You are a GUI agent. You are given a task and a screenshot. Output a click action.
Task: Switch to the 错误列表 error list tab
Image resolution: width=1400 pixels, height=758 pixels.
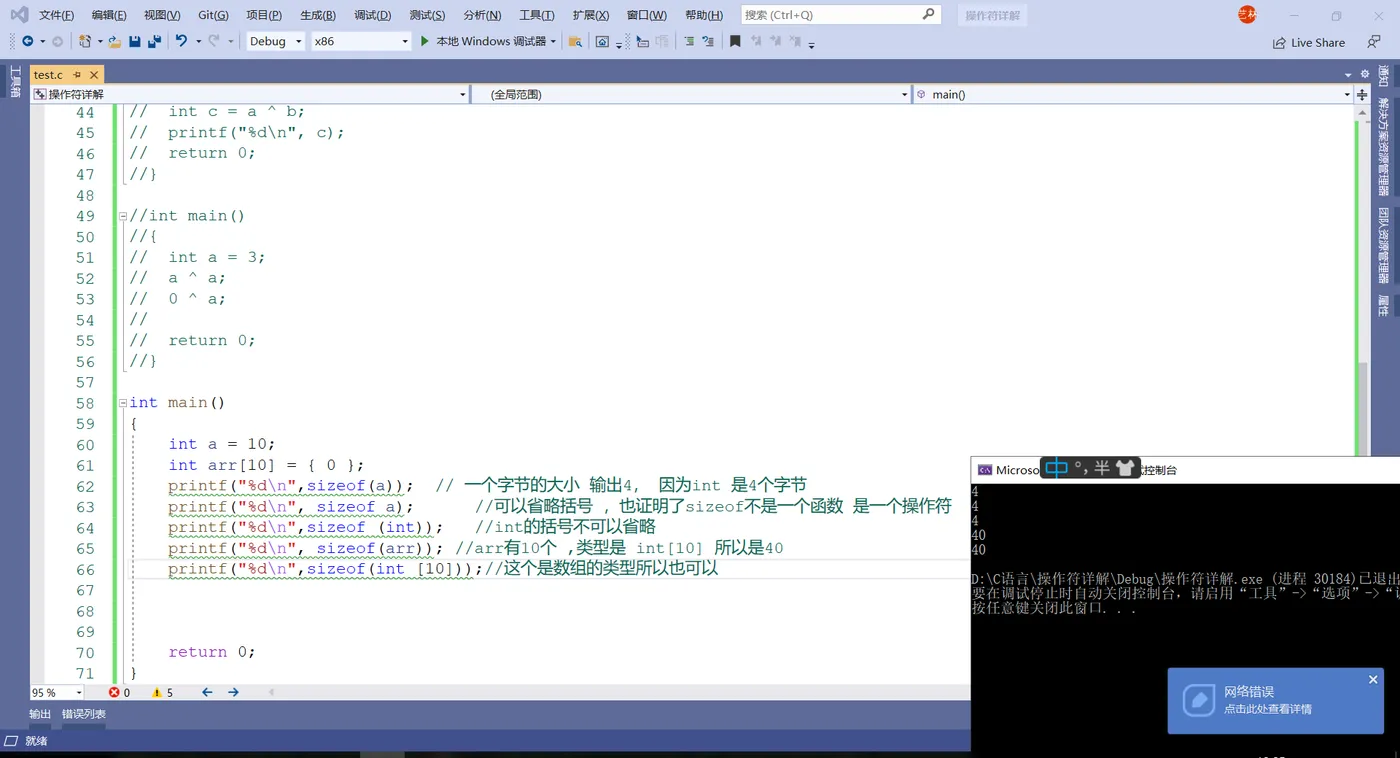tap(84, 714)
